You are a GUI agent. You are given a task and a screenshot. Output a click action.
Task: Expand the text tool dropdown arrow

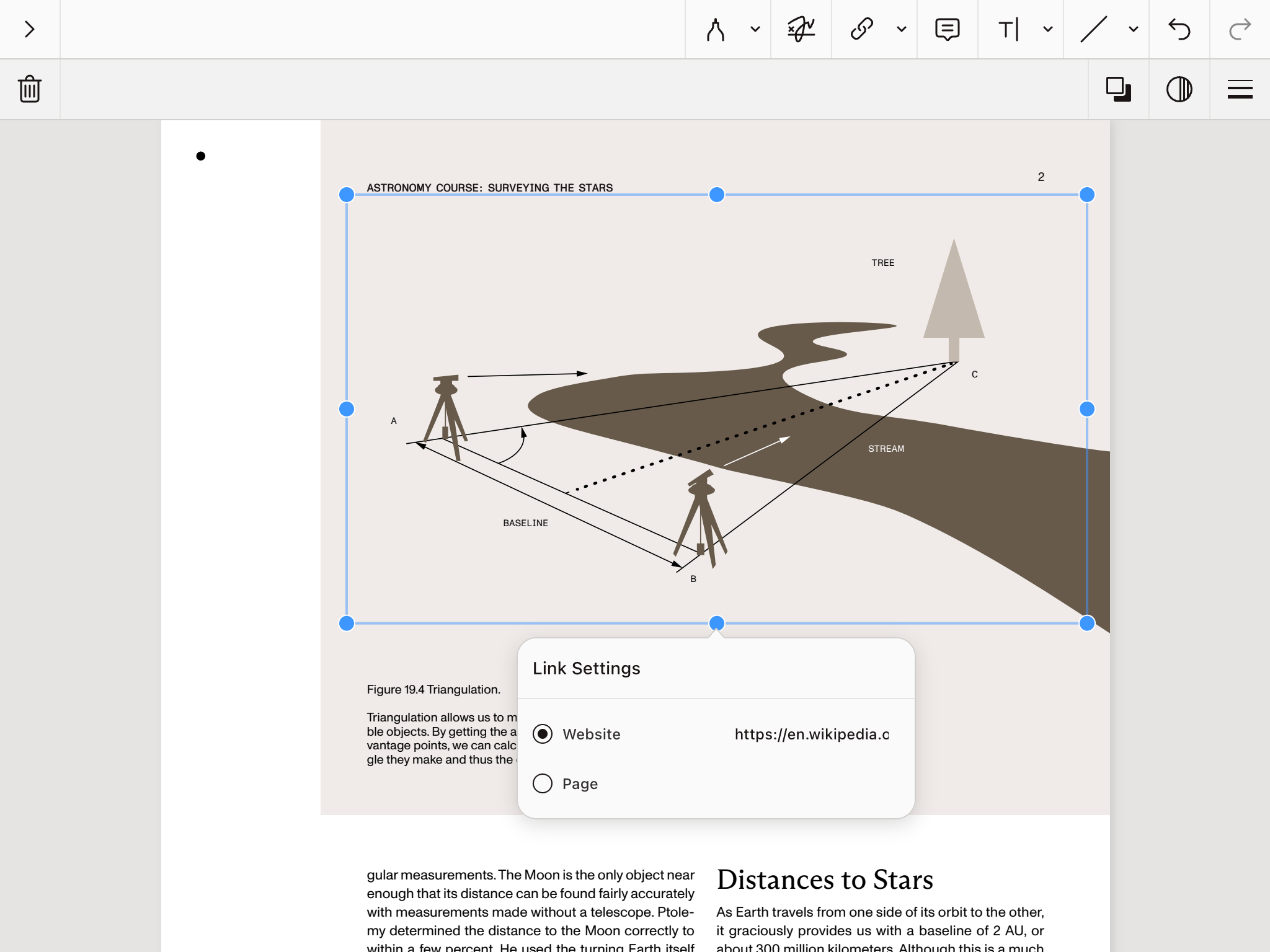1048,29
